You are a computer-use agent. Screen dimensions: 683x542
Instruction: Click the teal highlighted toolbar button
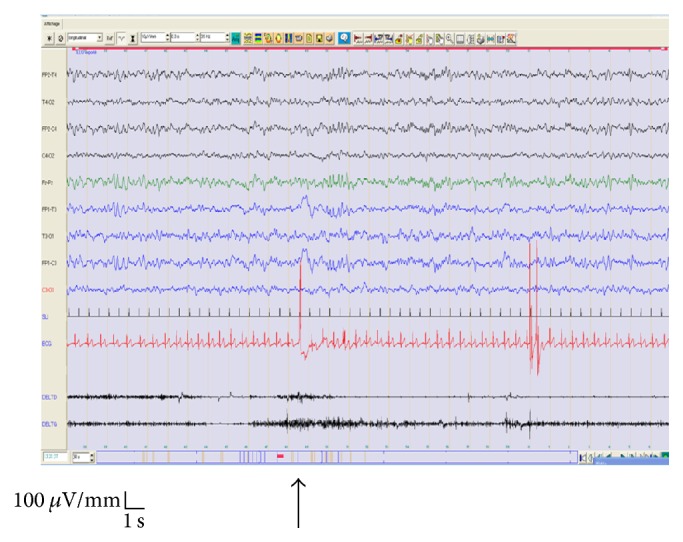coord(236,38)
